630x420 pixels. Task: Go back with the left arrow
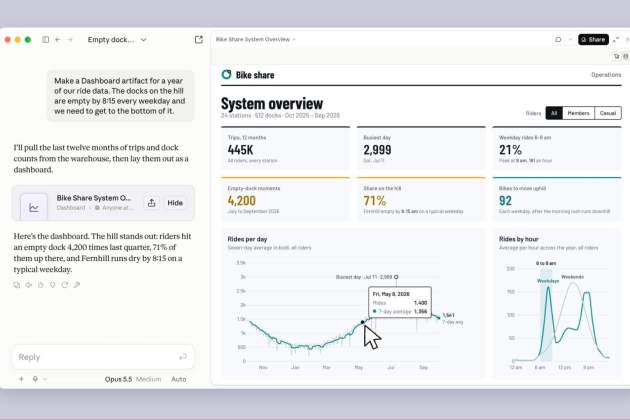pyautogui.click(x=58, y=39)
